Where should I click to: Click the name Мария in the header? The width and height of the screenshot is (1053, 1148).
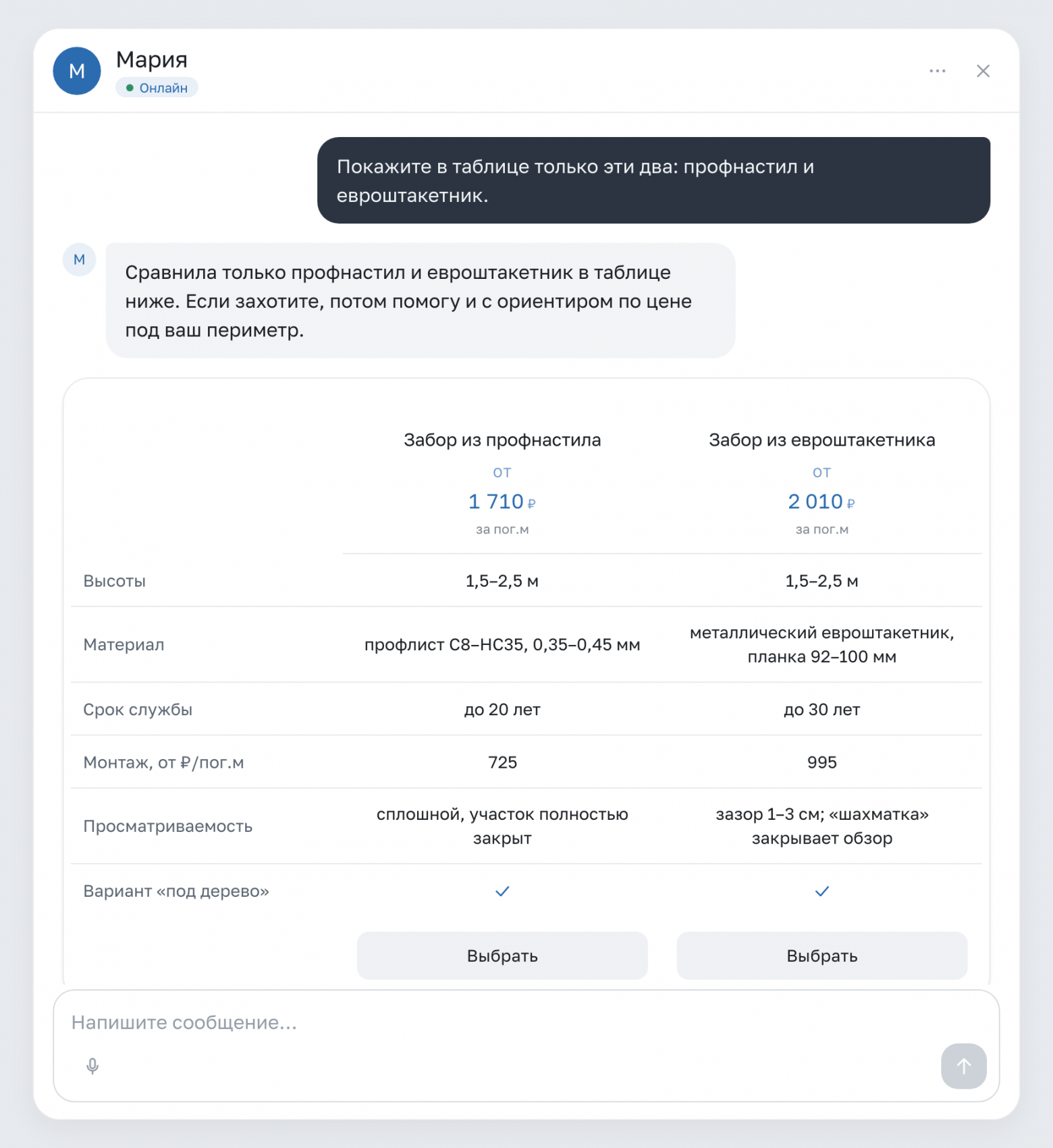pyautogui.click(x=152, y=59)
